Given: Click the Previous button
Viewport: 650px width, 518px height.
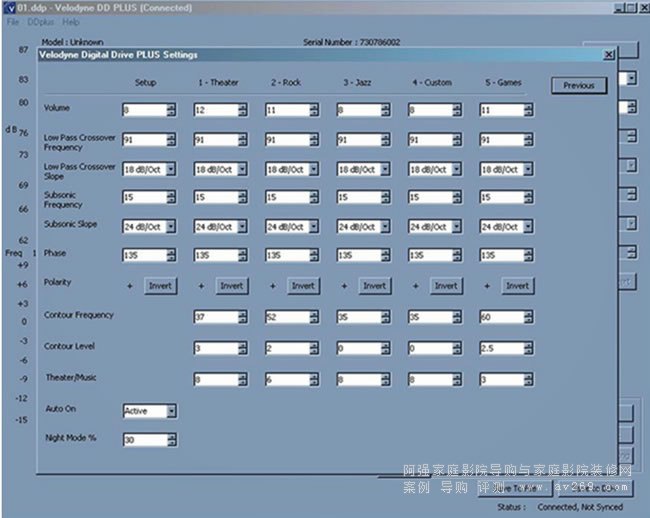Looking at the screenshot, I should [x=578, y=86].
